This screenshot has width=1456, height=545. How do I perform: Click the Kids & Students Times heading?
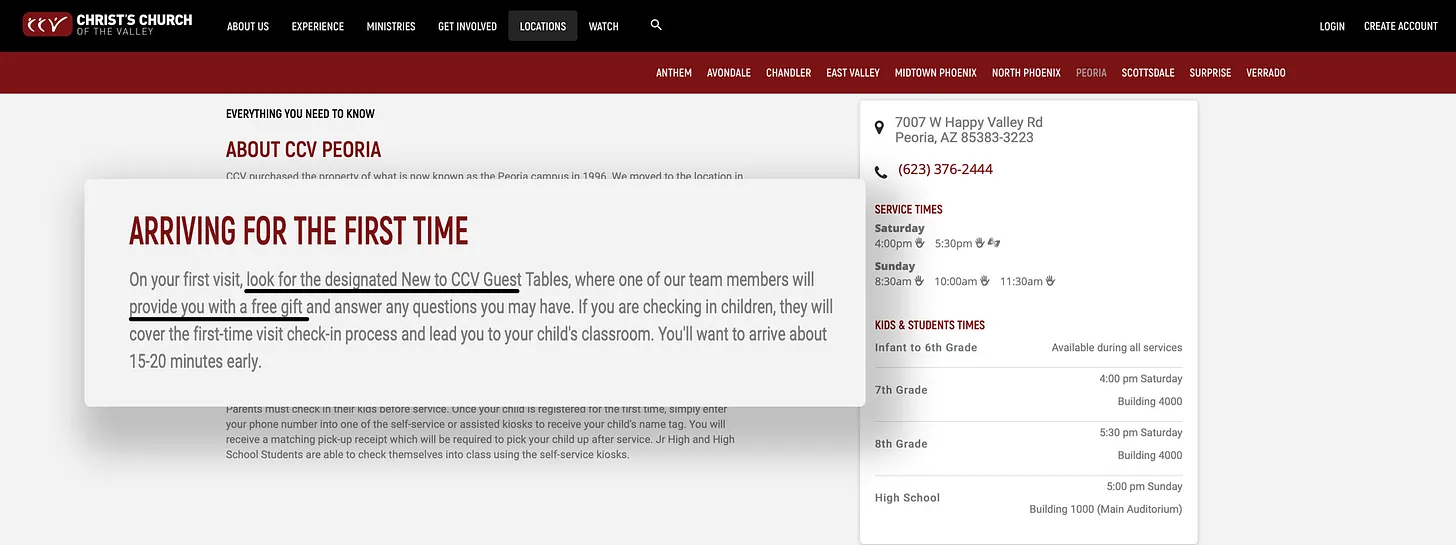(930, 325)
